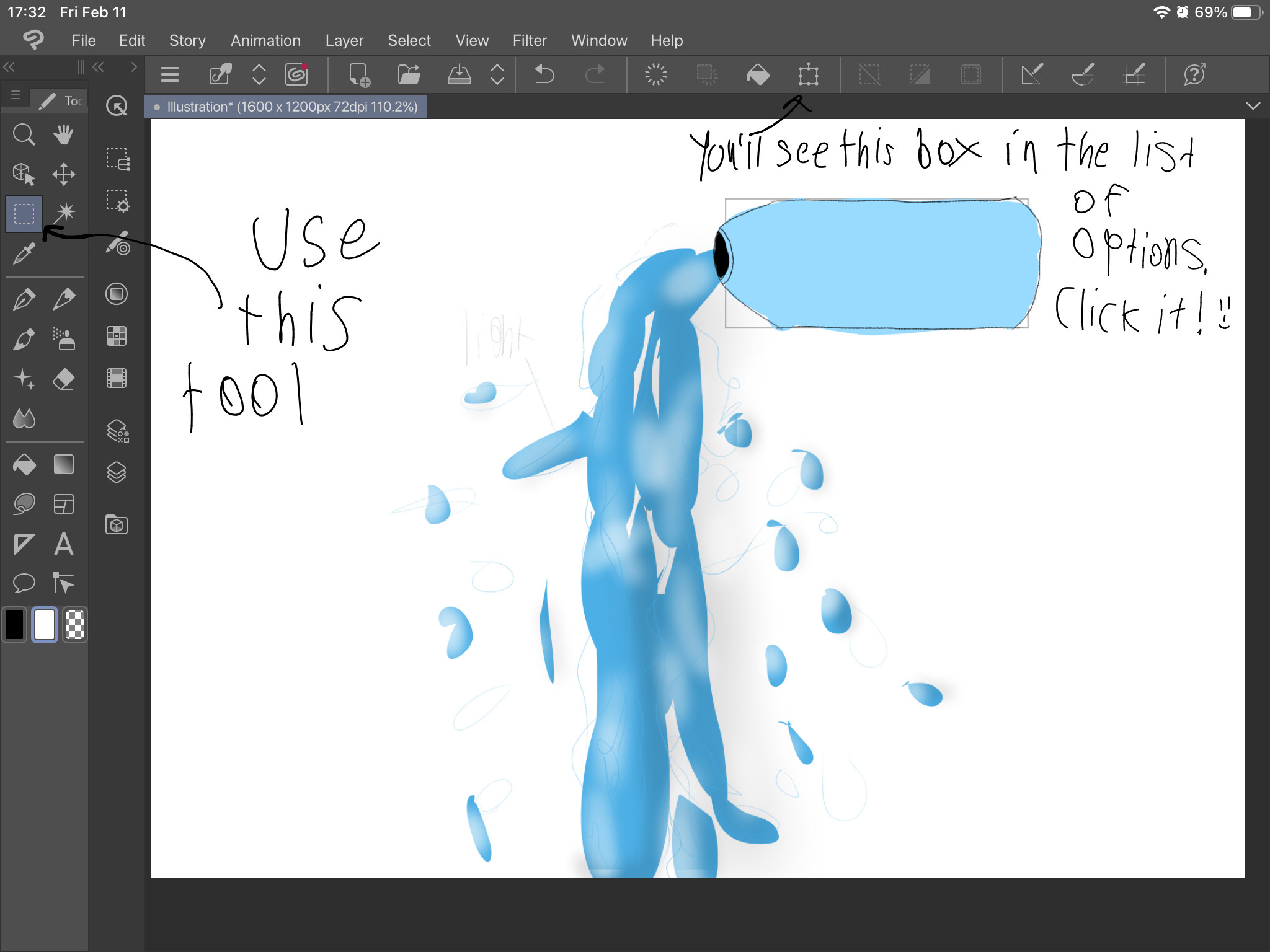
Task: Click the Undo arrow in command bar
Action: pos(544,75)
